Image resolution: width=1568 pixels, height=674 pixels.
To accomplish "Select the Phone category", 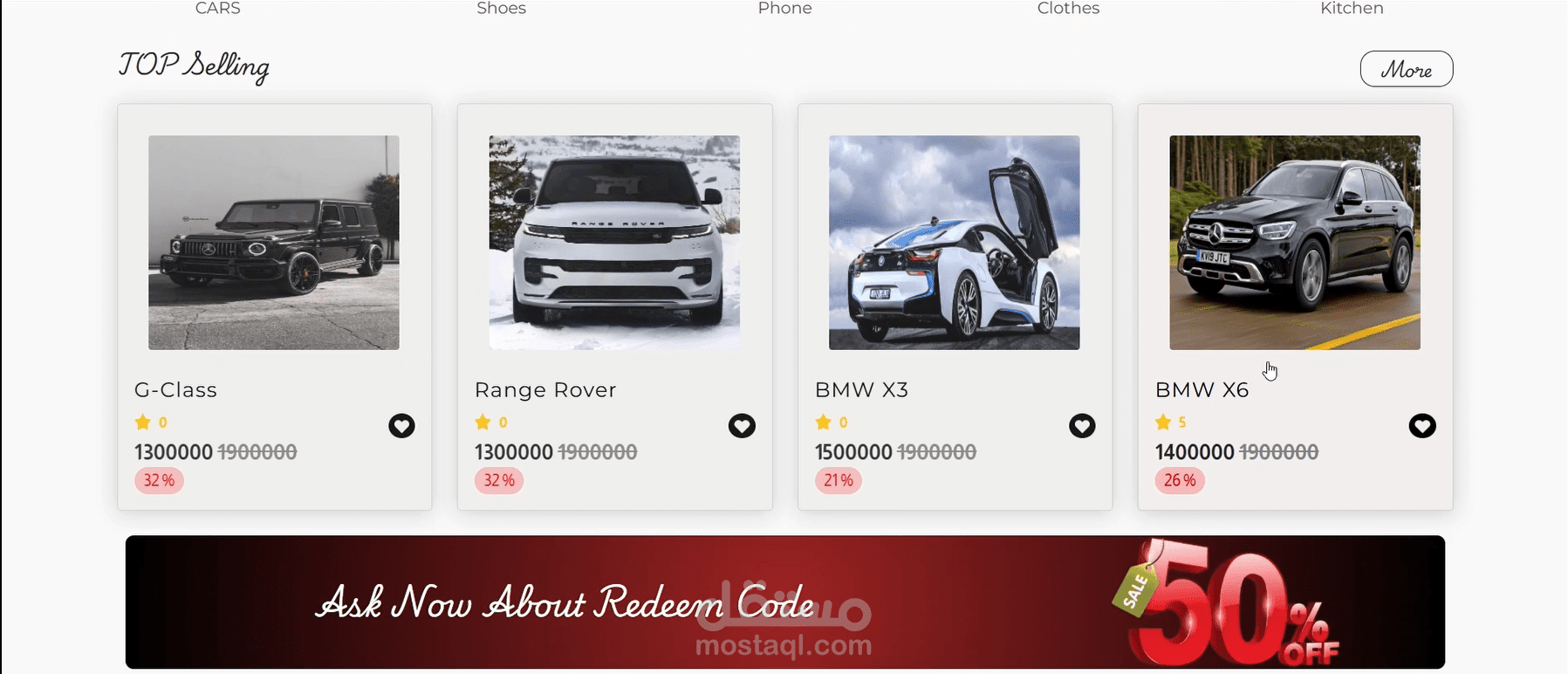I will (x=785, y=8).
